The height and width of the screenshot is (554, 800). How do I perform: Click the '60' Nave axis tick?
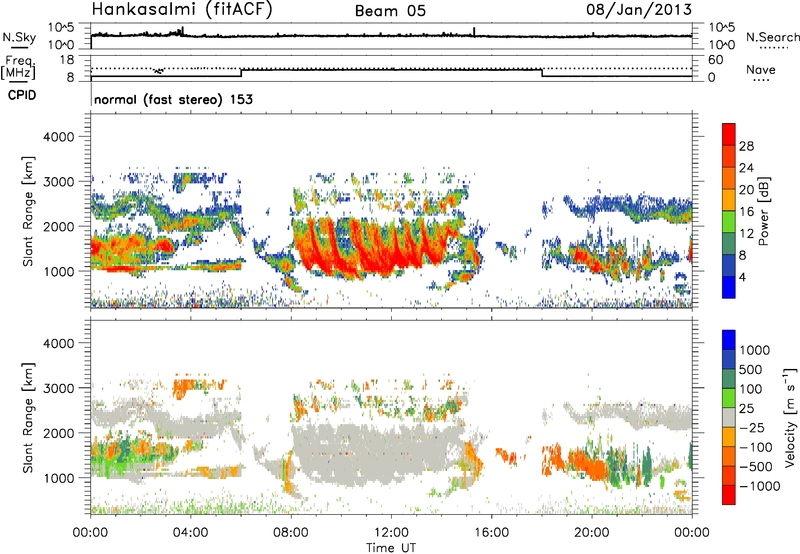click(x=716, y=60)
